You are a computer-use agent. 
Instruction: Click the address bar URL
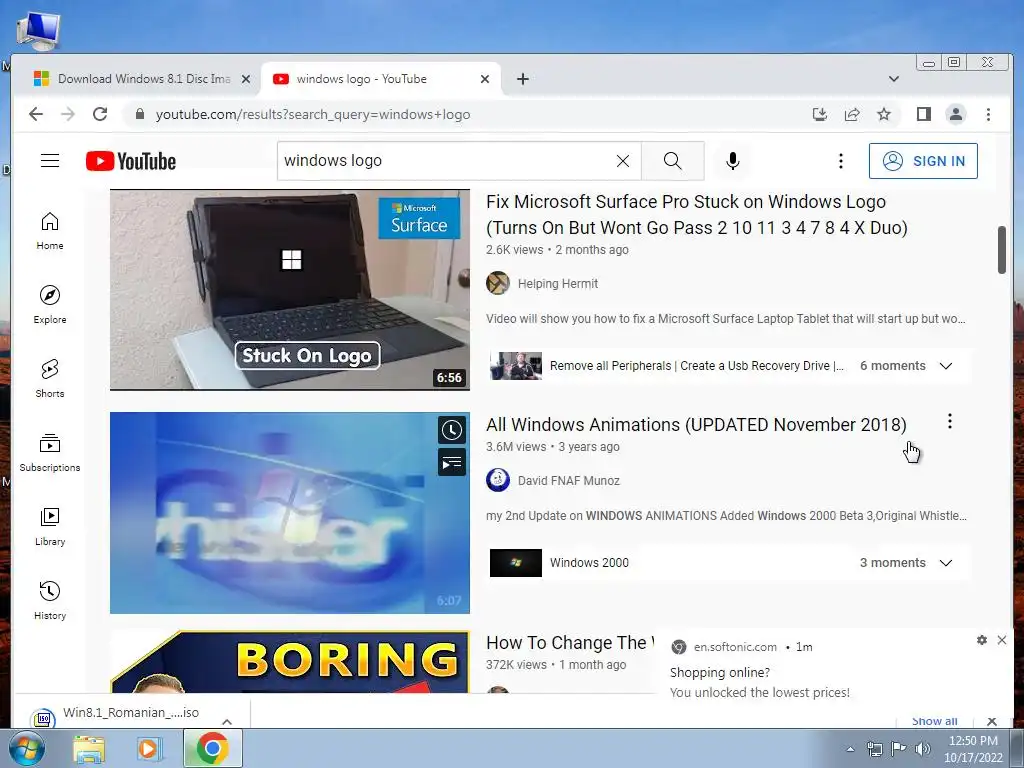coord(313,114)
